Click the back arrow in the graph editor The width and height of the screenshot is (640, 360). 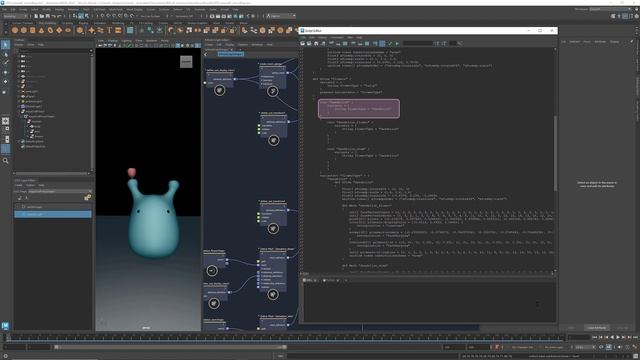(206, 54)
